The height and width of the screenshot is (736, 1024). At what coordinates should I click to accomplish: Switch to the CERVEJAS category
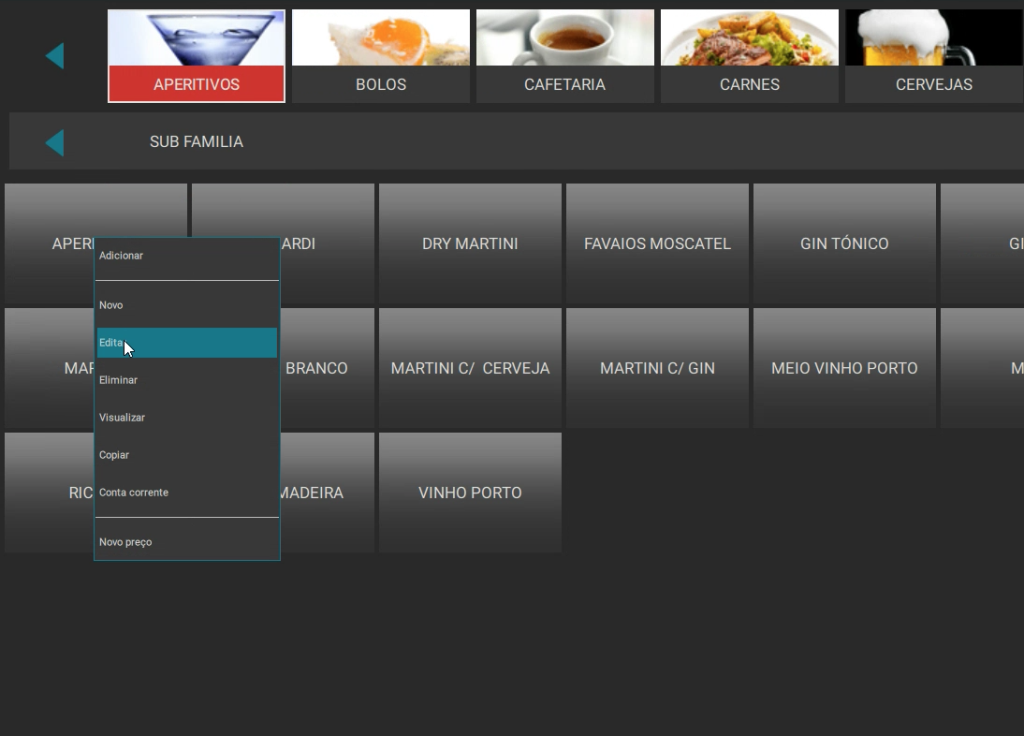(933, 56)
